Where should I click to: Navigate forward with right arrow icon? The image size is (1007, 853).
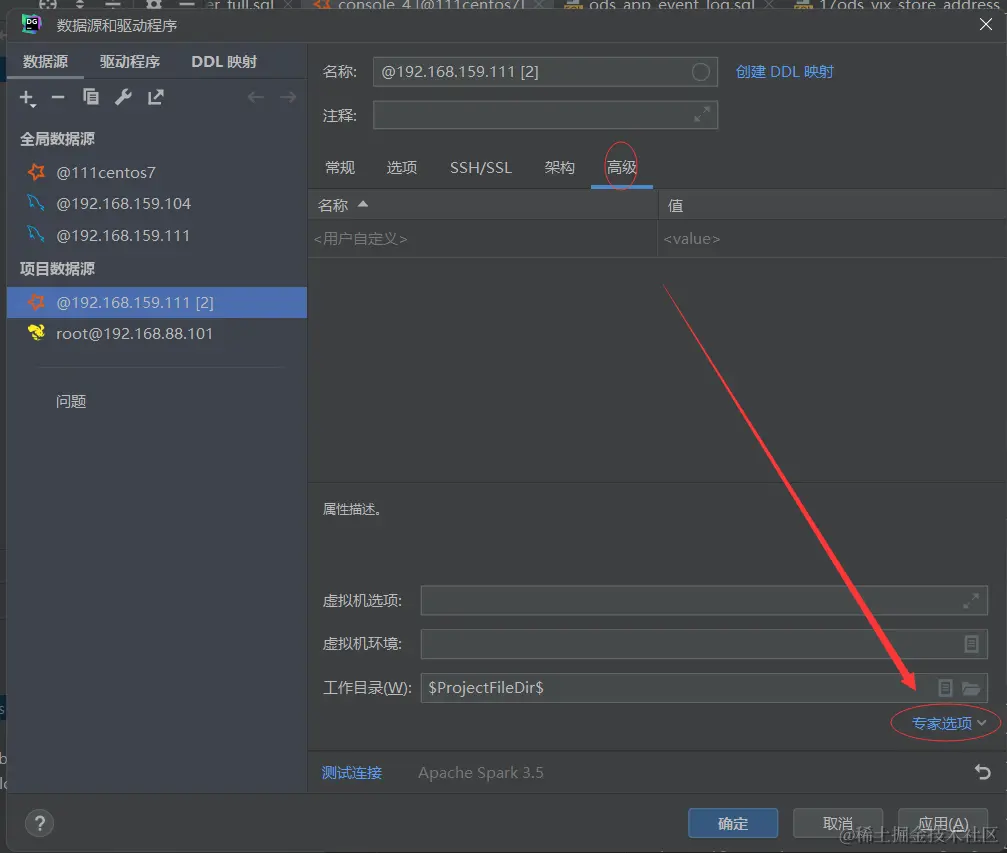click(288, 97)
